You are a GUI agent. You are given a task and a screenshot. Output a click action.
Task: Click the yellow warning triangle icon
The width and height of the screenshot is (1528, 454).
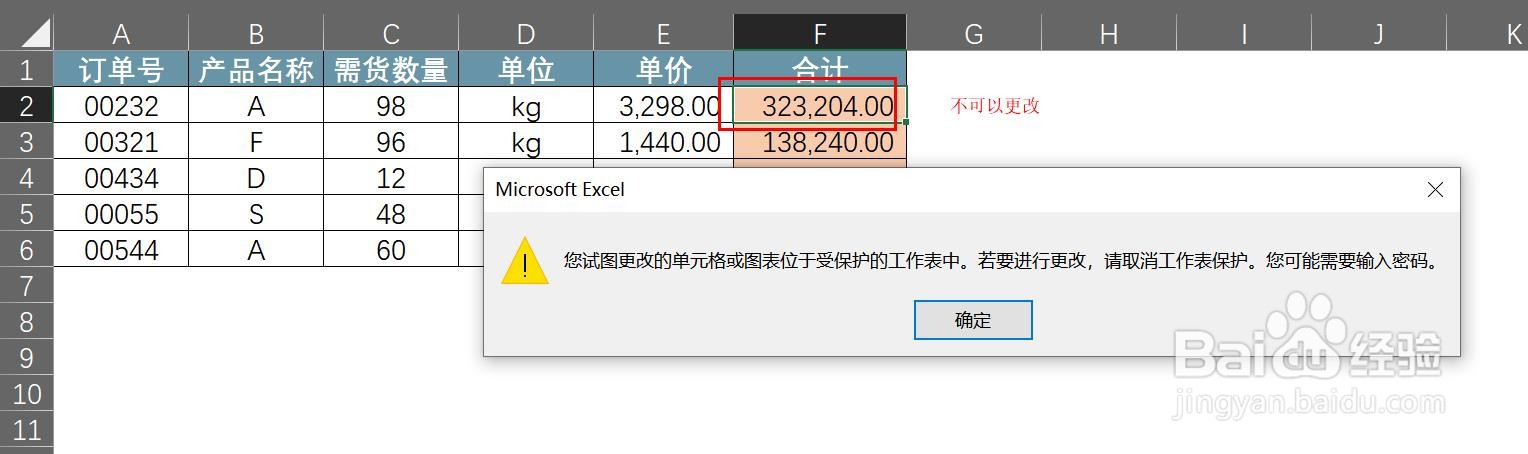[x=525, y=262]
